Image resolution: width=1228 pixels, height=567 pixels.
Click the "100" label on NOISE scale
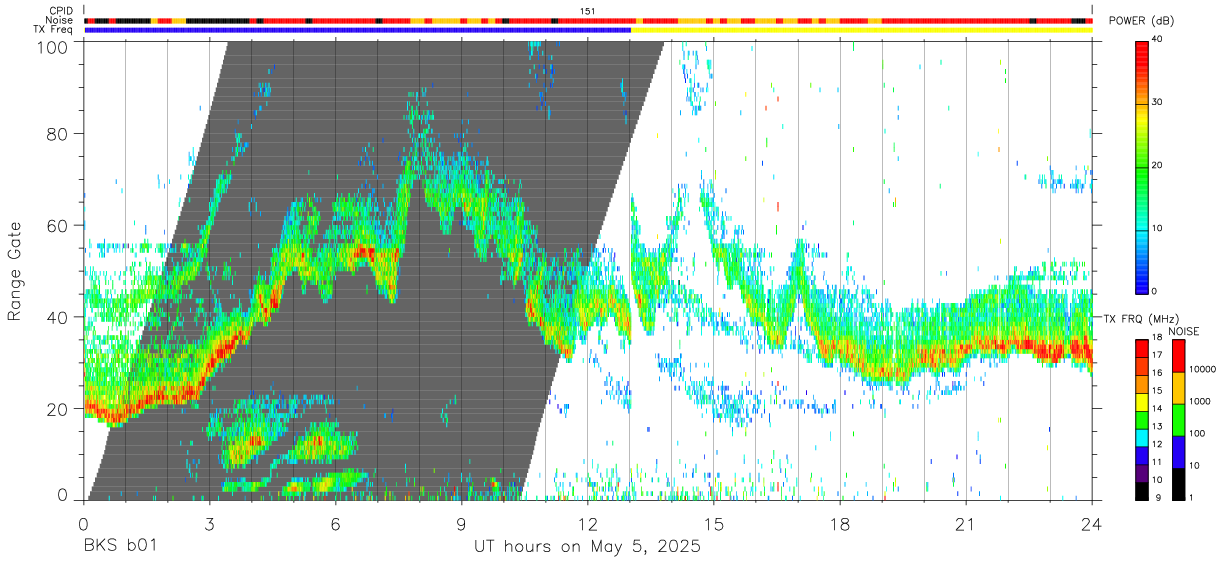pyautogui.click(x=1197, y=433)
